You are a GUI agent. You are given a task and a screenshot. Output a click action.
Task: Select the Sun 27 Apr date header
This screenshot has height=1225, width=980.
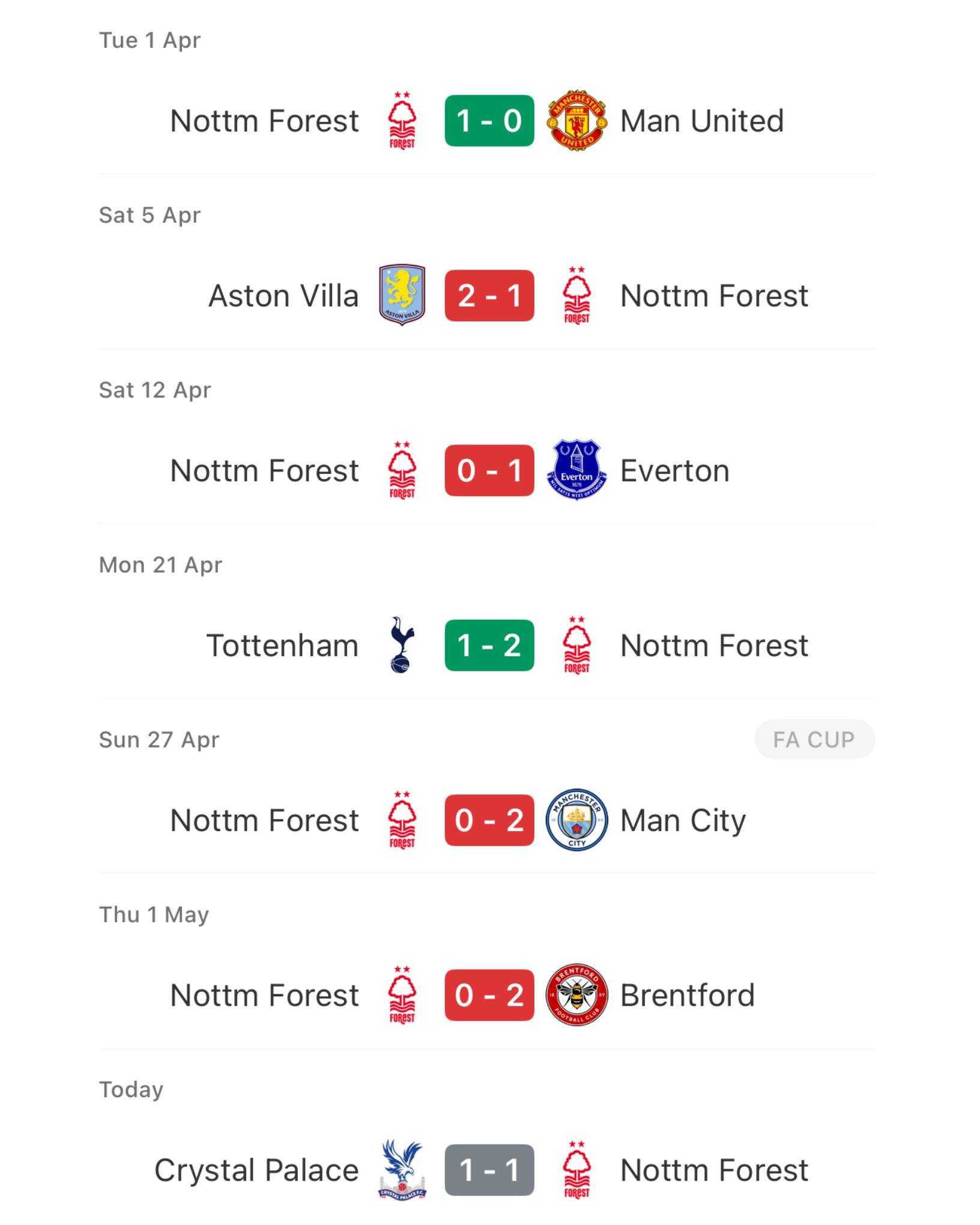tap(159, 740)
